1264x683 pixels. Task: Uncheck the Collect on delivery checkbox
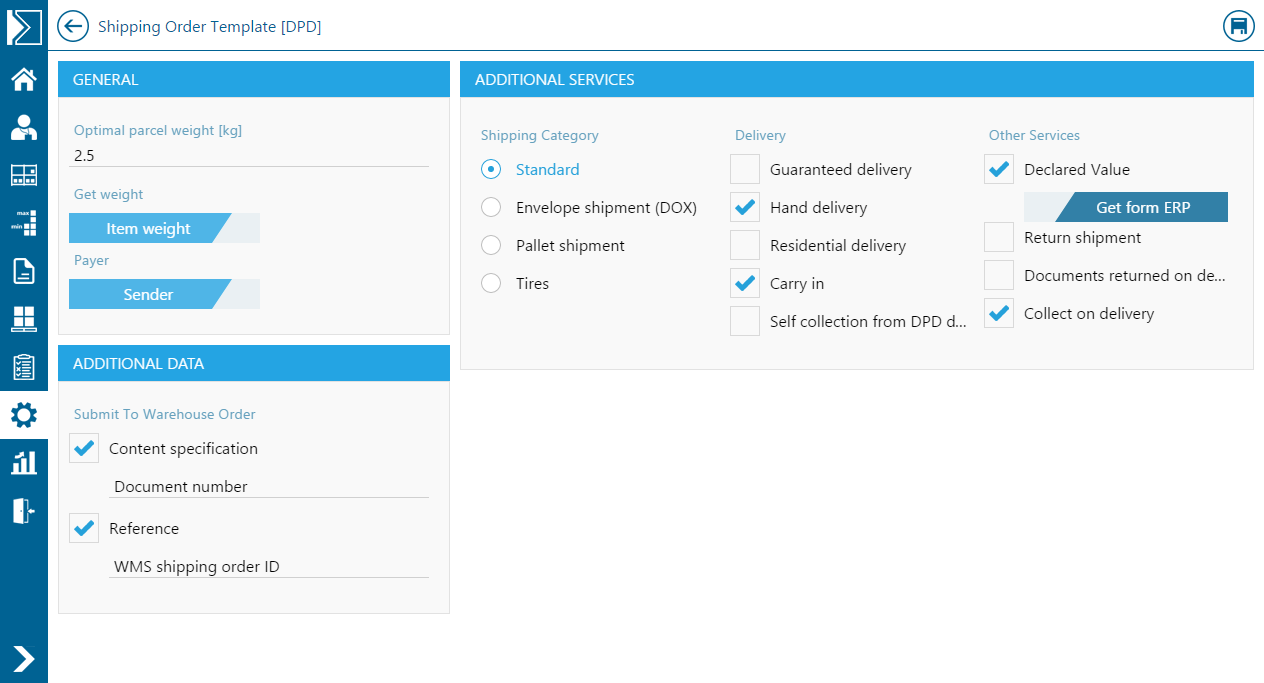pos(999,314)
